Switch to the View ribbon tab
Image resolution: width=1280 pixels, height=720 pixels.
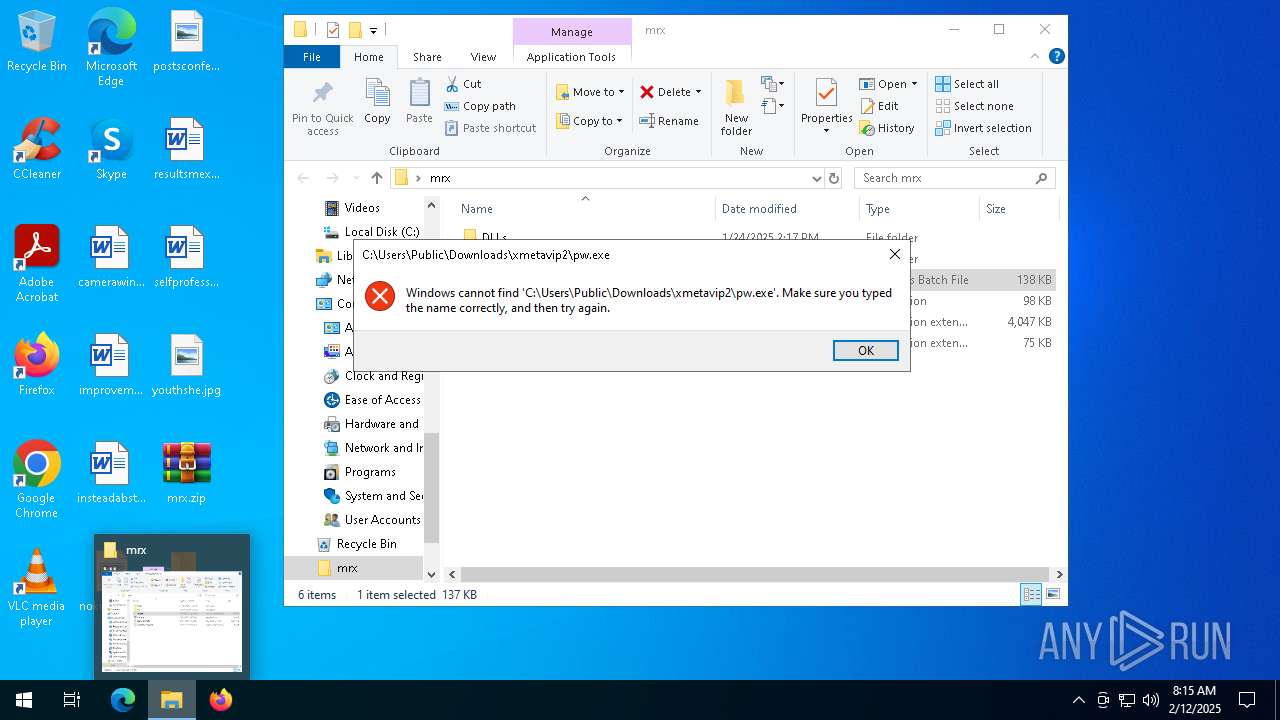click(483, 57)
